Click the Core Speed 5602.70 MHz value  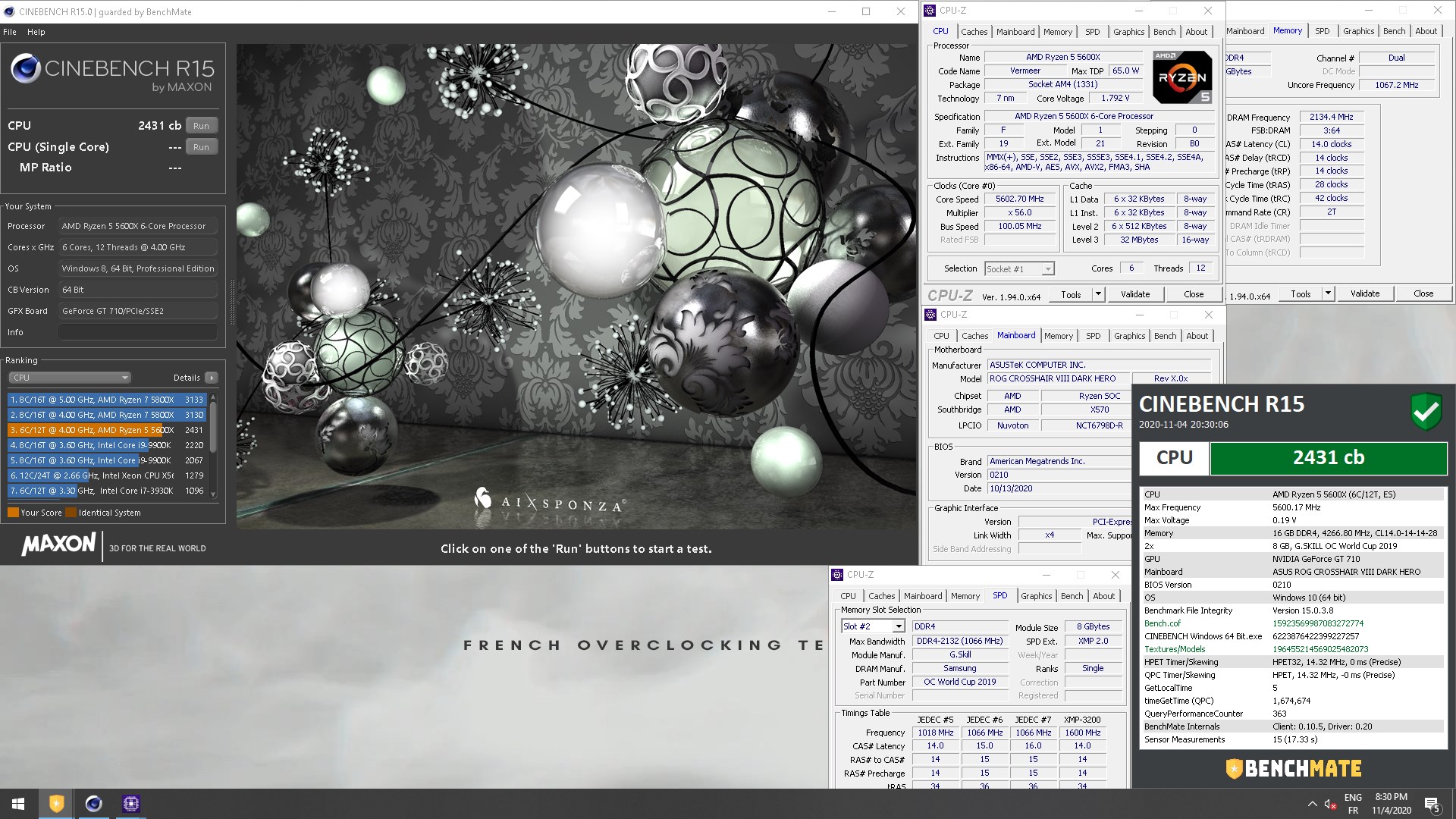click(x=1019, y=199)
